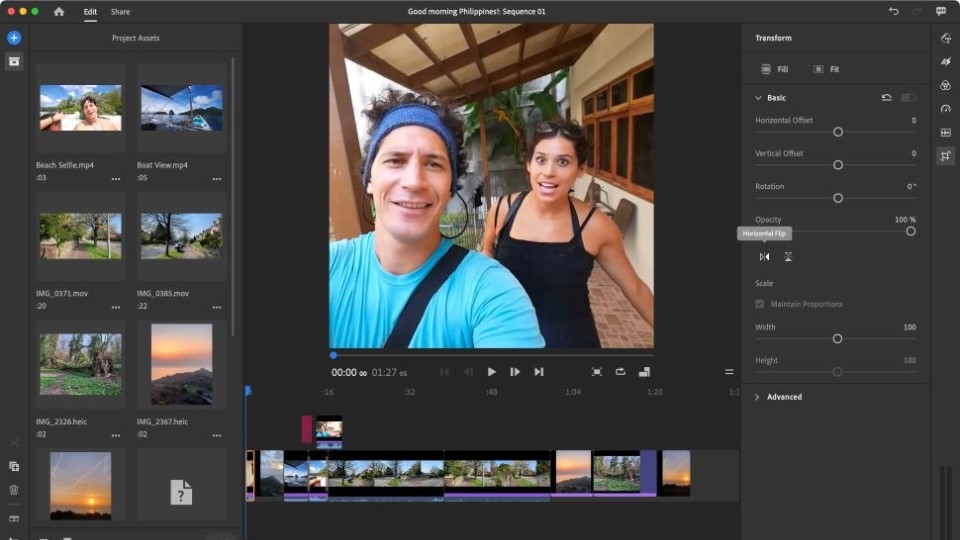Select the Boat View.mp4 thumbnail
The width and height of the screenshot is (960, 540).
[x=181, y=108]
